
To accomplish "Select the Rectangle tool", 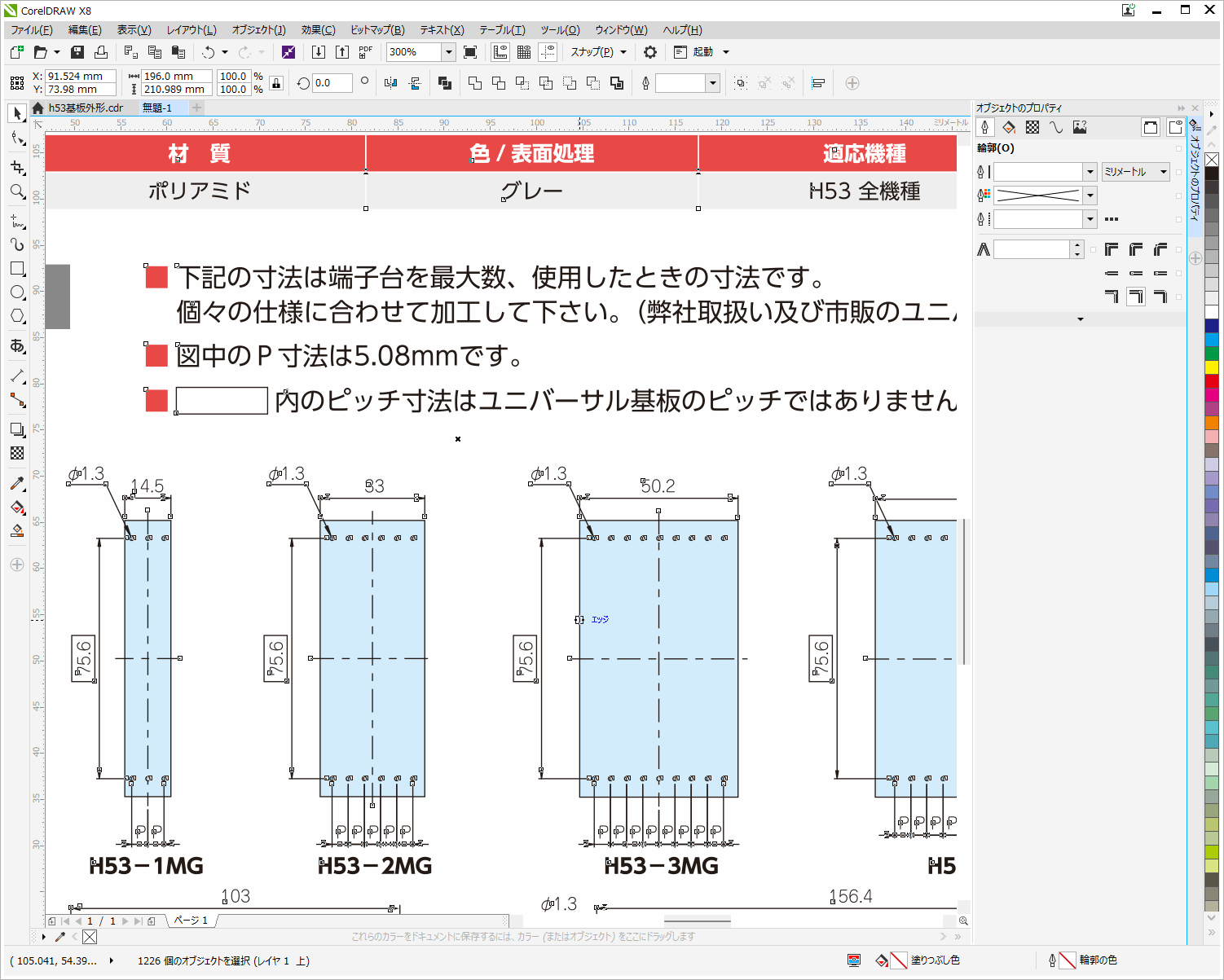I will pyautogui.click(x=17, y=269).
